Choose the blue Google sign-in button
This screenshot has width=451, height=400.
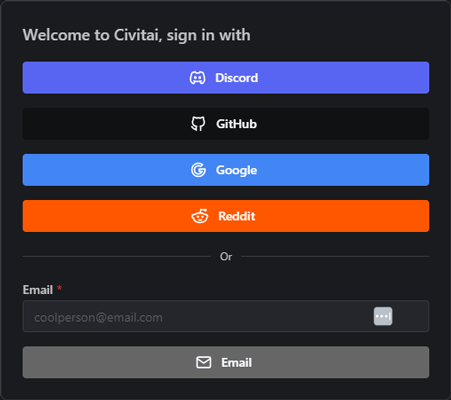(x=226, y=170)
